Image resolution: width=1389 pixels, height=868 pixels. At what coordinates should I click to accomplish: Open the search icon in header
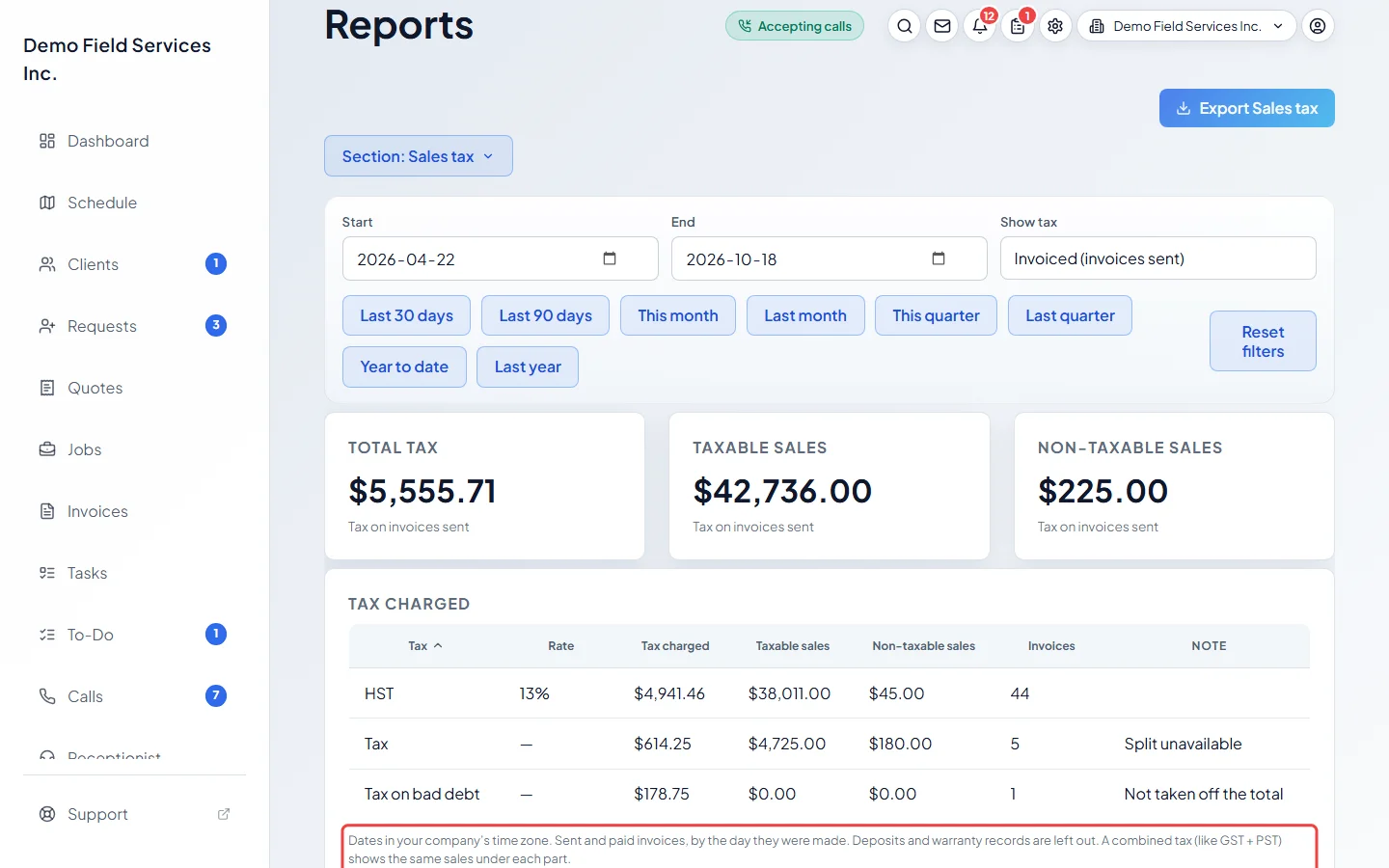[904, 26]
